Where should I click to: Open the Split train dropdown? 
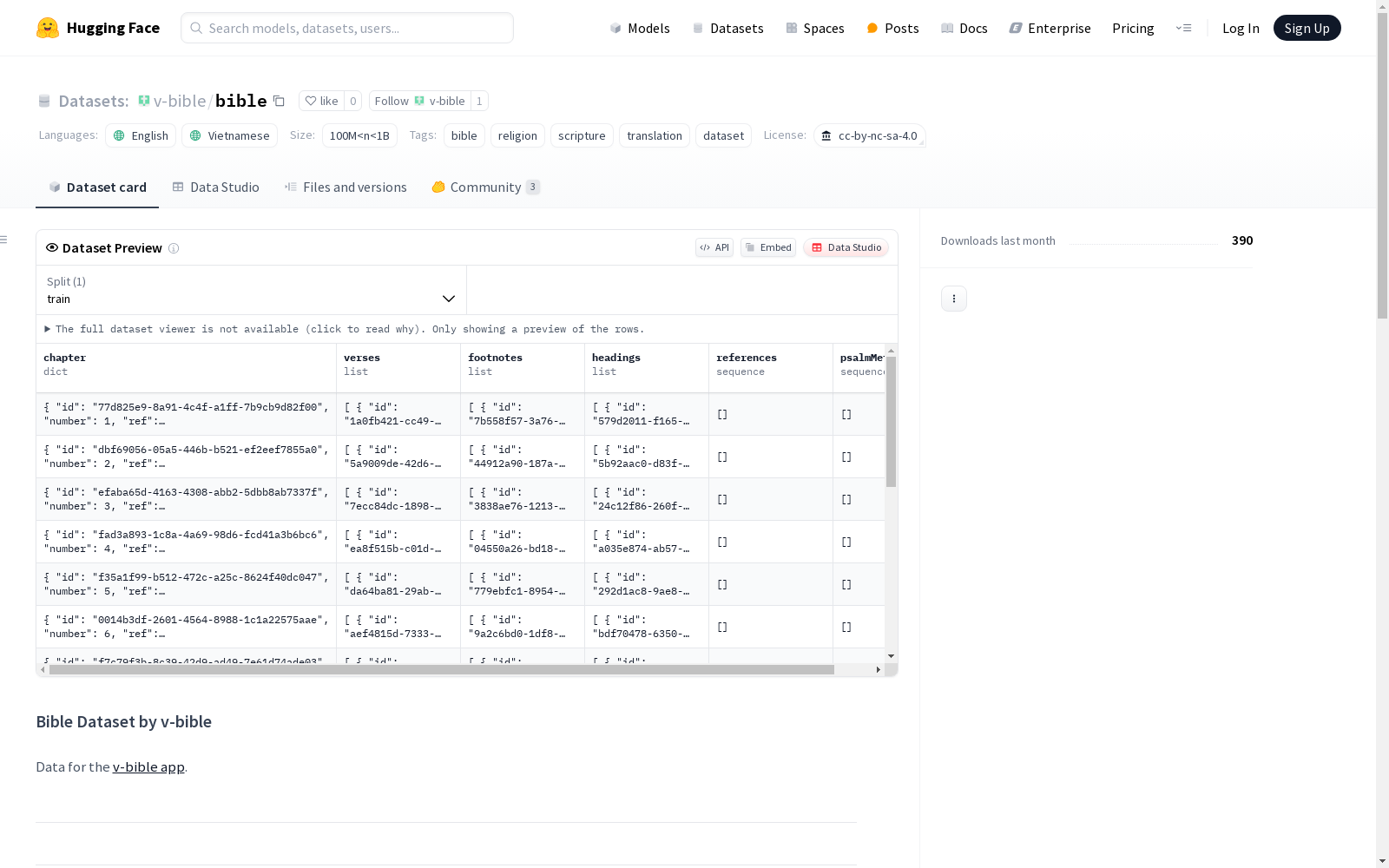pyautogui.click(x=252, y=290)
